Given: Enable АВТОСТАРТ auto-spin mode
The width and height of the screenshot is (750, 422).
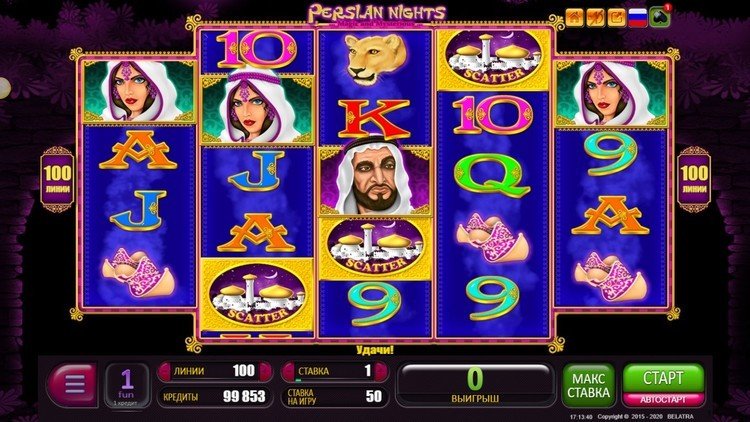Looking at the screenshot, I should coord(663,399).
